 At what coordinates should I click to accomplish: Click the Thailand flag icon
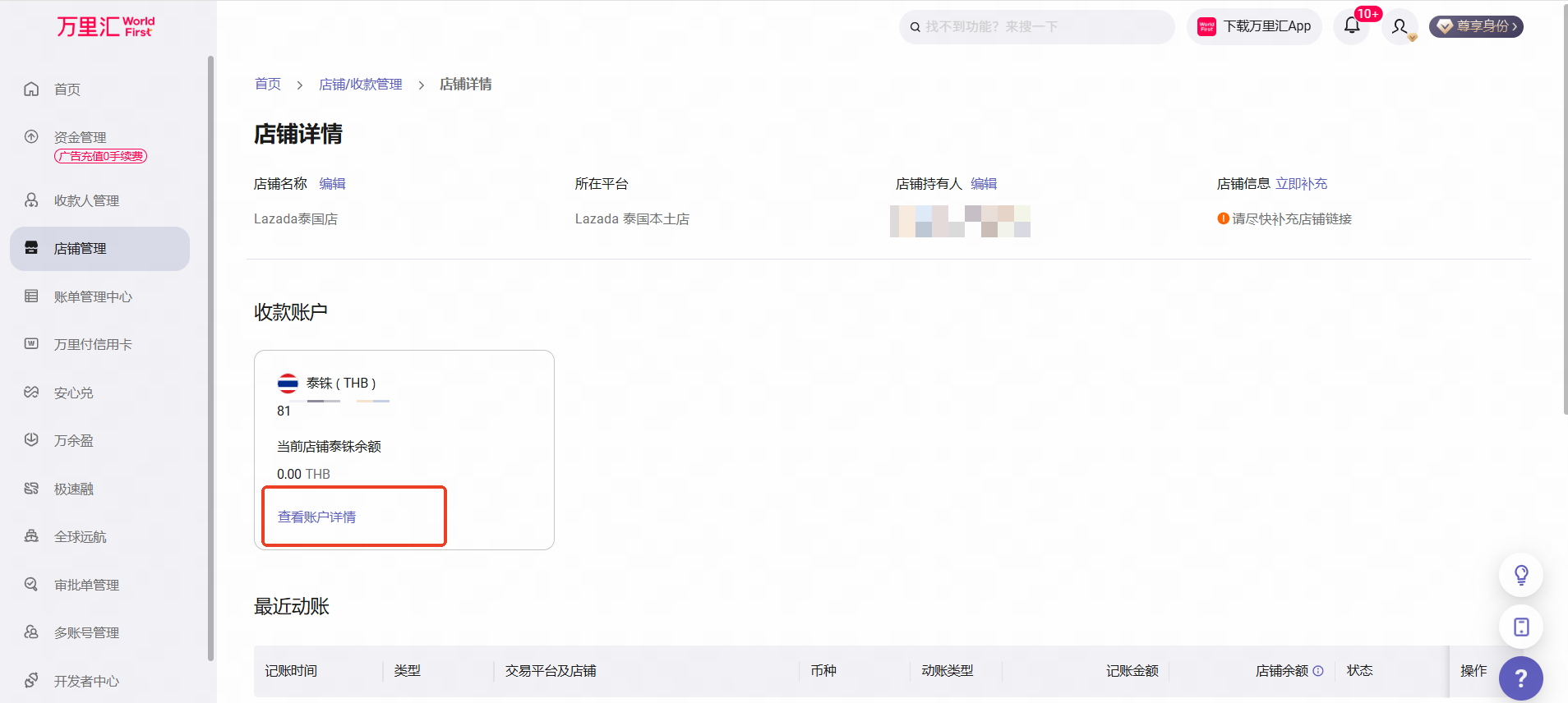288,384
